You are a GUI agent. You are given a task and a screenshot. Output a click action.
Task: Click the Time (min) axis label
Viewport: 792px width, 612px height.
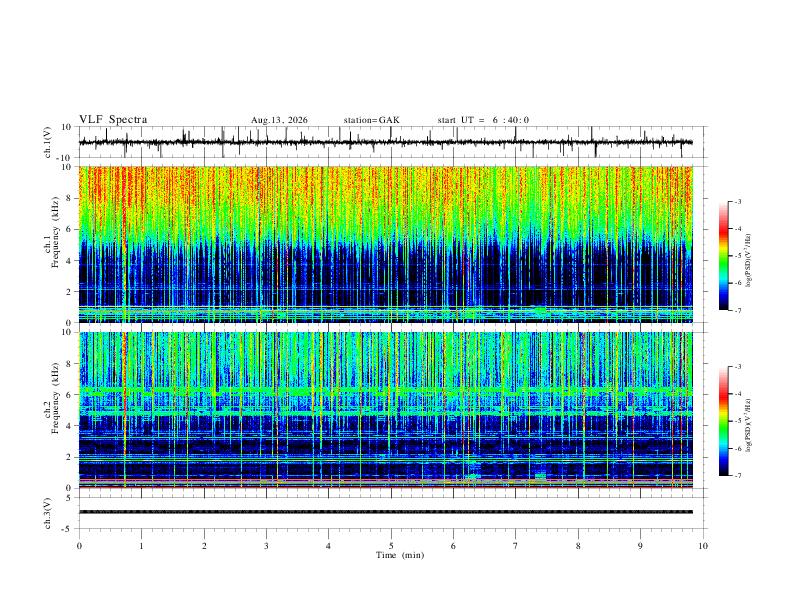click(x=400, y=555)
